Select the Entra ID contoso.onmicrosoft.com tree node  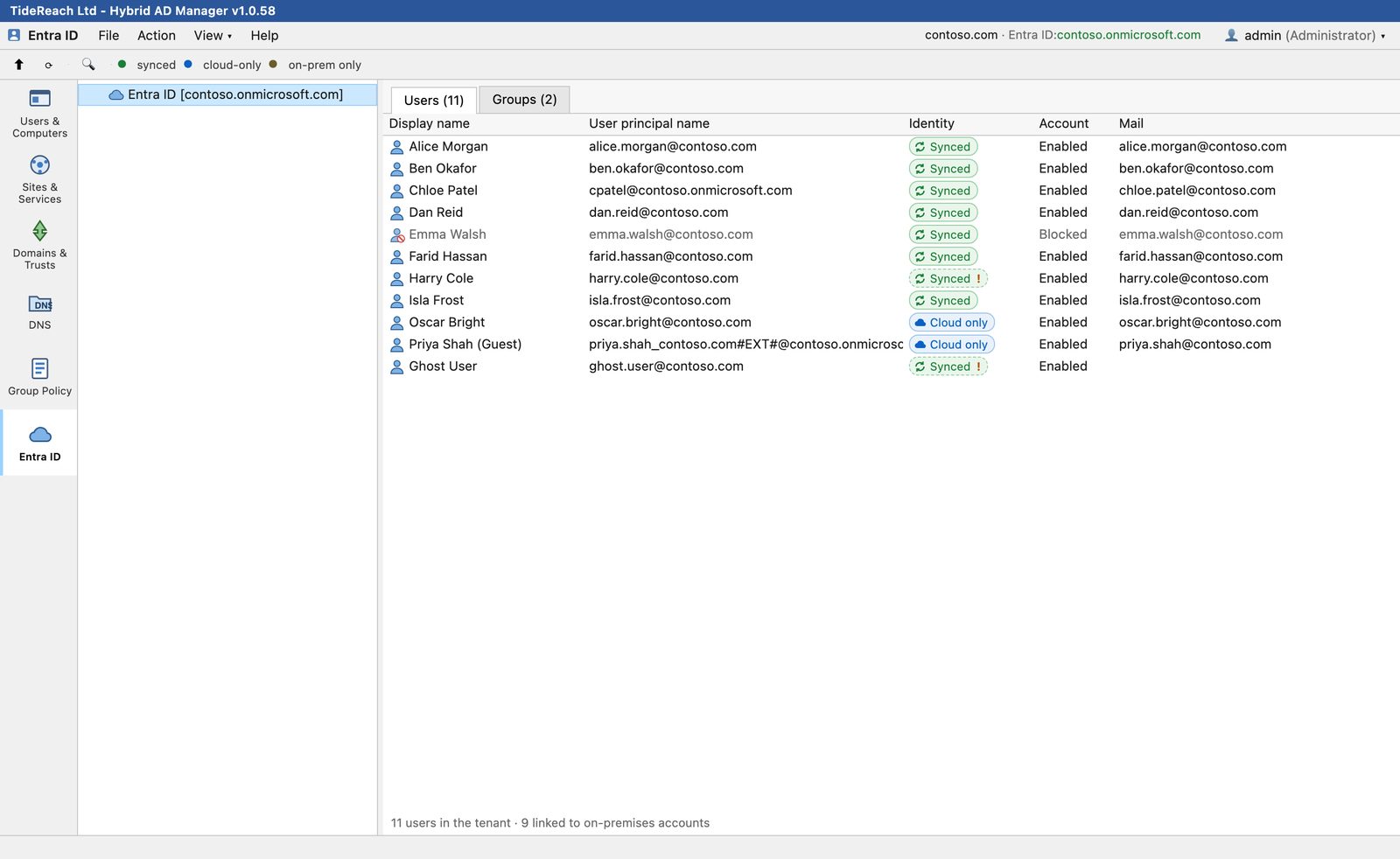227,94
